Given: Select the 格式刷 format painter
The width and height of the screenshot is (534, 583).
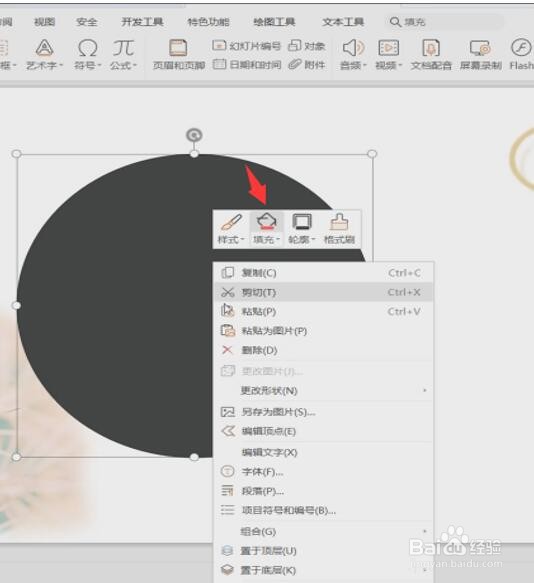Looking at the screenshot, I should [x=339, y=229].
